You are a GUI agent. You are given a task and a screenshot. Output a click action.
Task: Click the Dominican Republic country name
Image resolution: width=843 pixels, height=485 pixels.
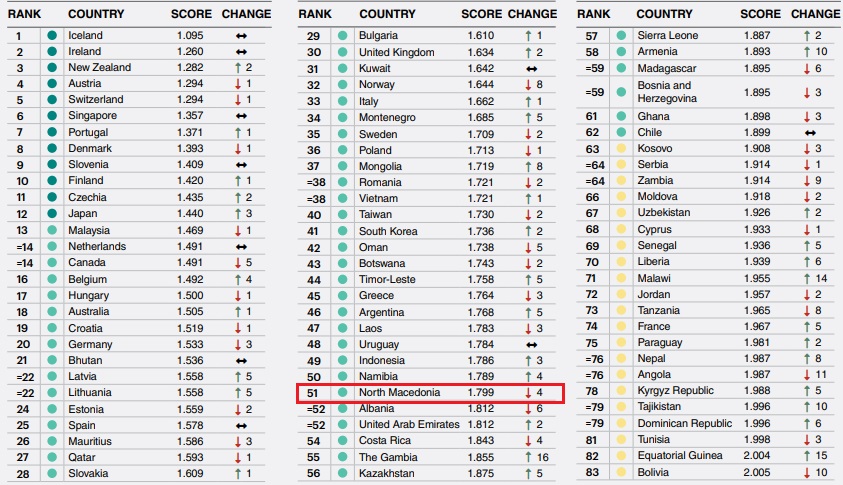(685, 424)
